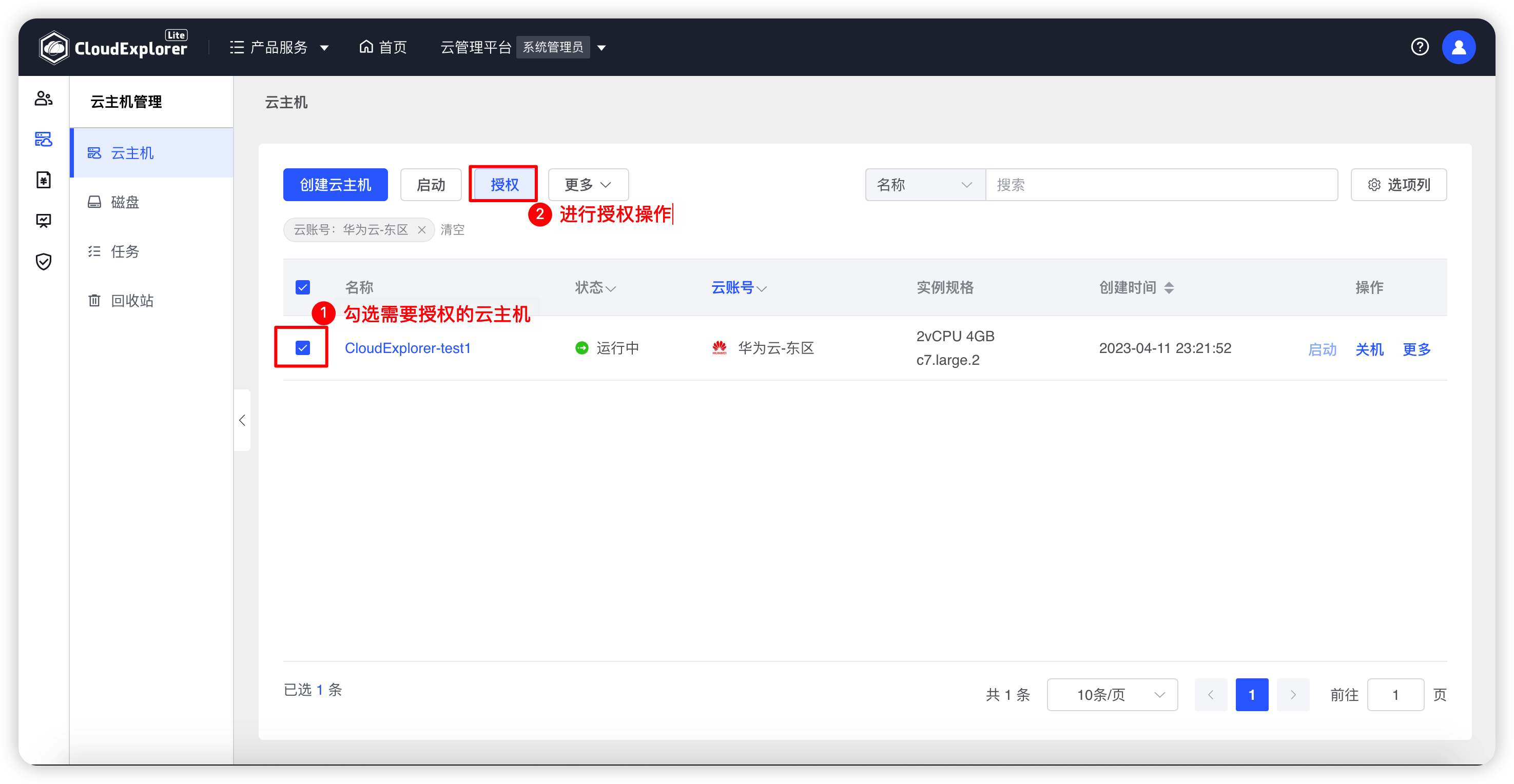Click the row's 启动 action link
Viewport: 1514px width, 784px height.
click(x=1323, y=349)
